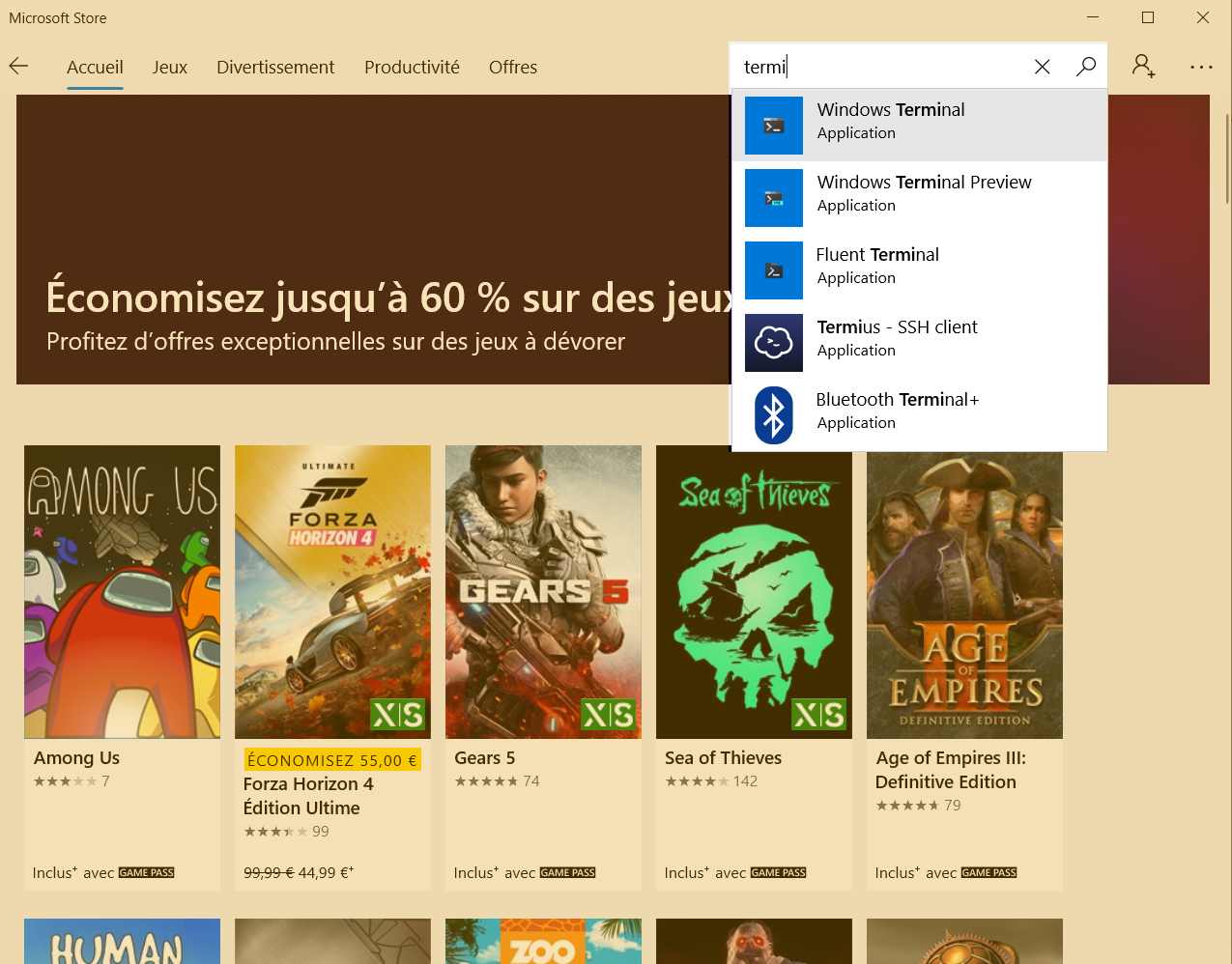
Task: Click in the search box containing termi
Action: (879, 67)
